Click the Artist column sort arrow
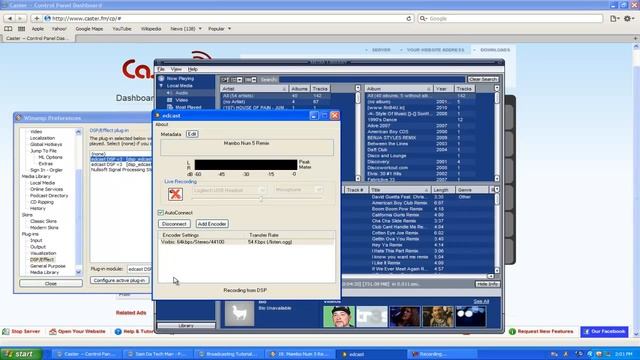640x360 pixels. 284,89
